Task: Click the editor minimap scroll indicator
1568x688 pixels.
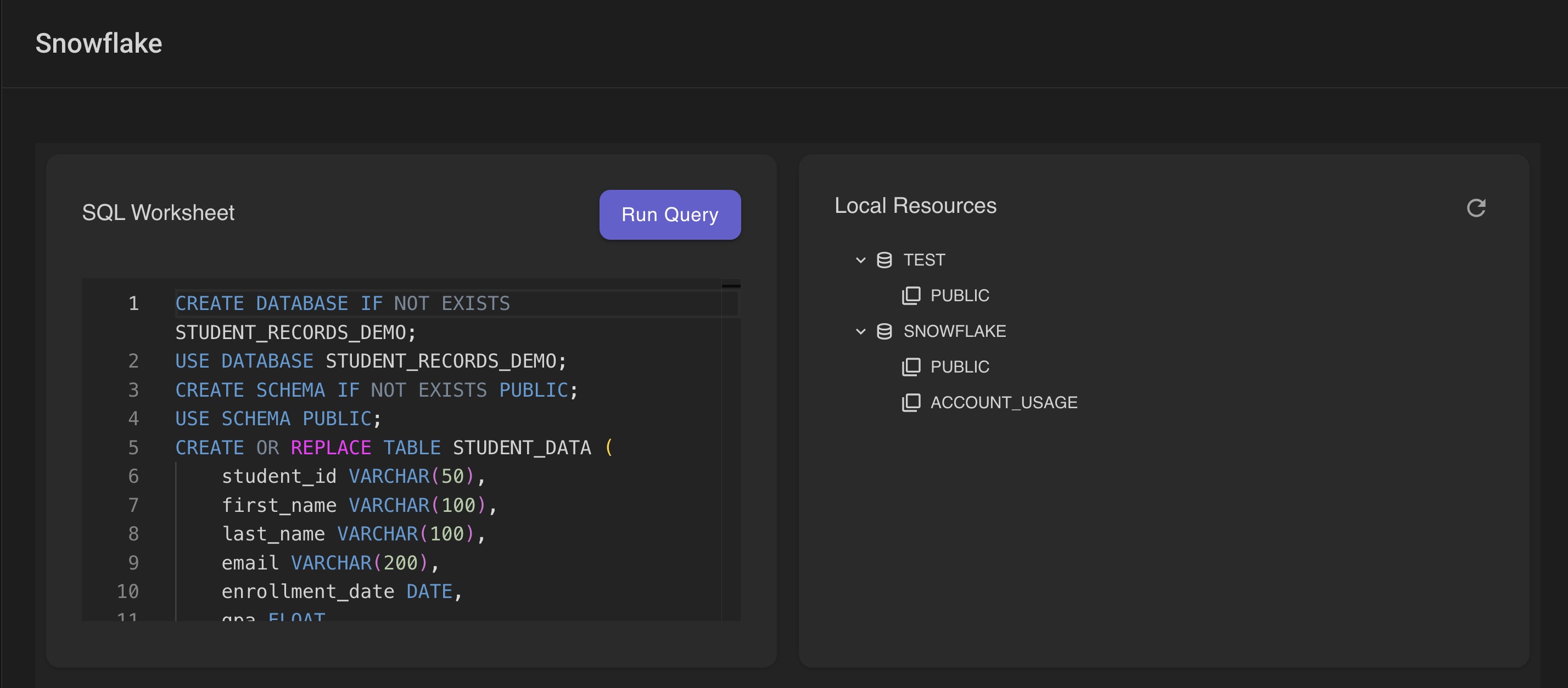Action: coord(730,285)
